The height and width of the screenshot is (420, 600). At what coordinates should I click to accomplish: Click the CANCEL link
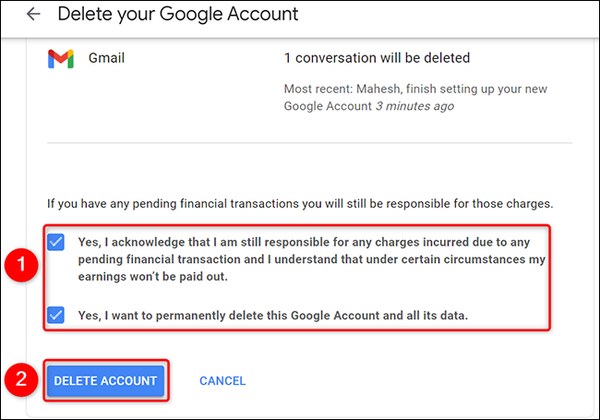[x=222, y=381]
